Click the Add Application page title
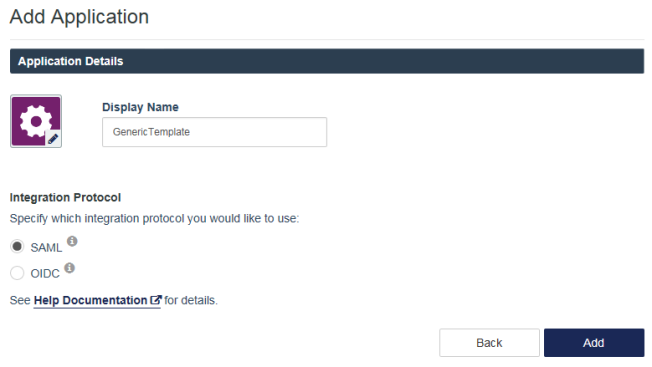Screen dimensions: 652x367 79,17
